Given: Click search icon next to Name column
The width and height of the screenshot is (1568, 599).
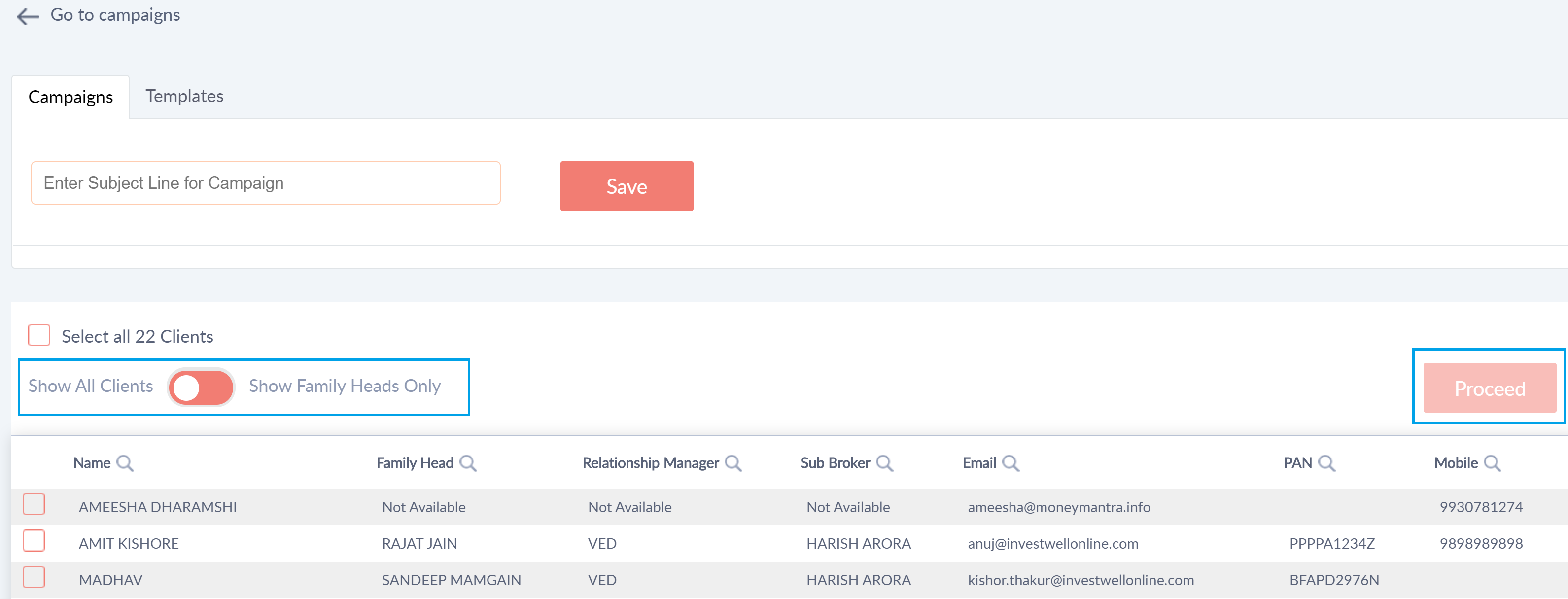Looking at the screenshot, I should [125, 463].
